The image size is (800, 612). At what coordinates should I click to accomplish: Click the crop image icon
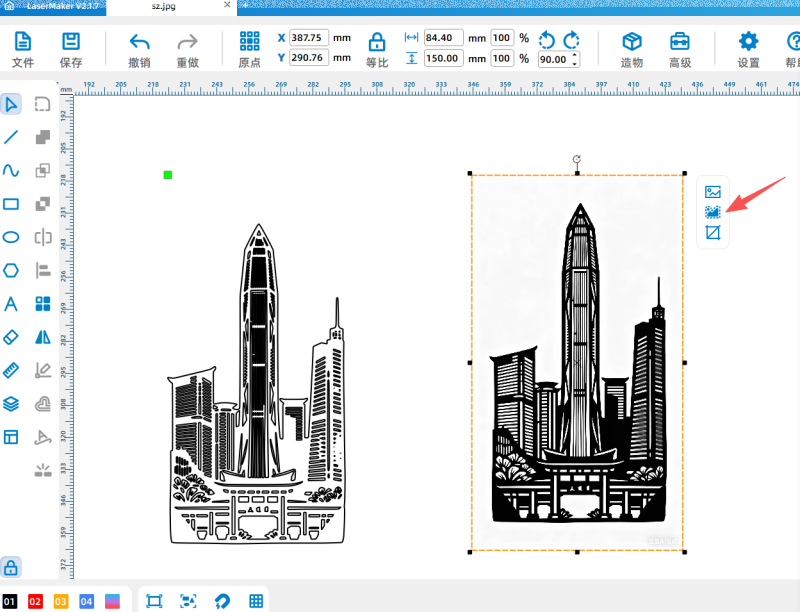pyautogui.click(x=713, y=233)
